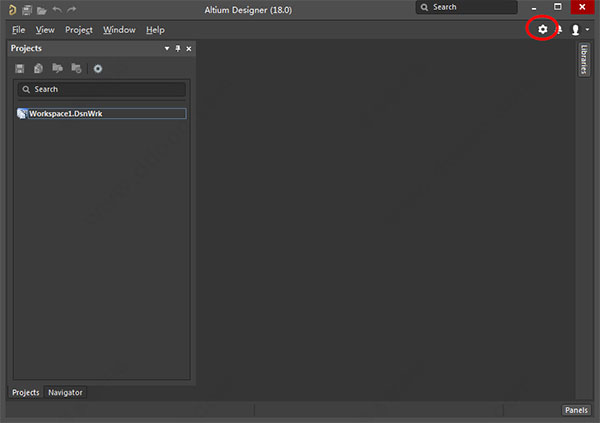
Task: Open the Project menu
Action: pos(79,30)
